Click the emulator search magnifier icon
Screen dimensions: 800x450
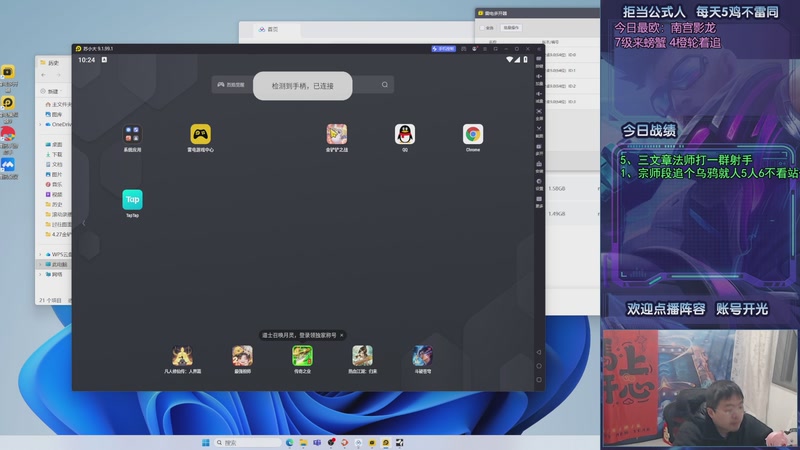pos(385,85)
